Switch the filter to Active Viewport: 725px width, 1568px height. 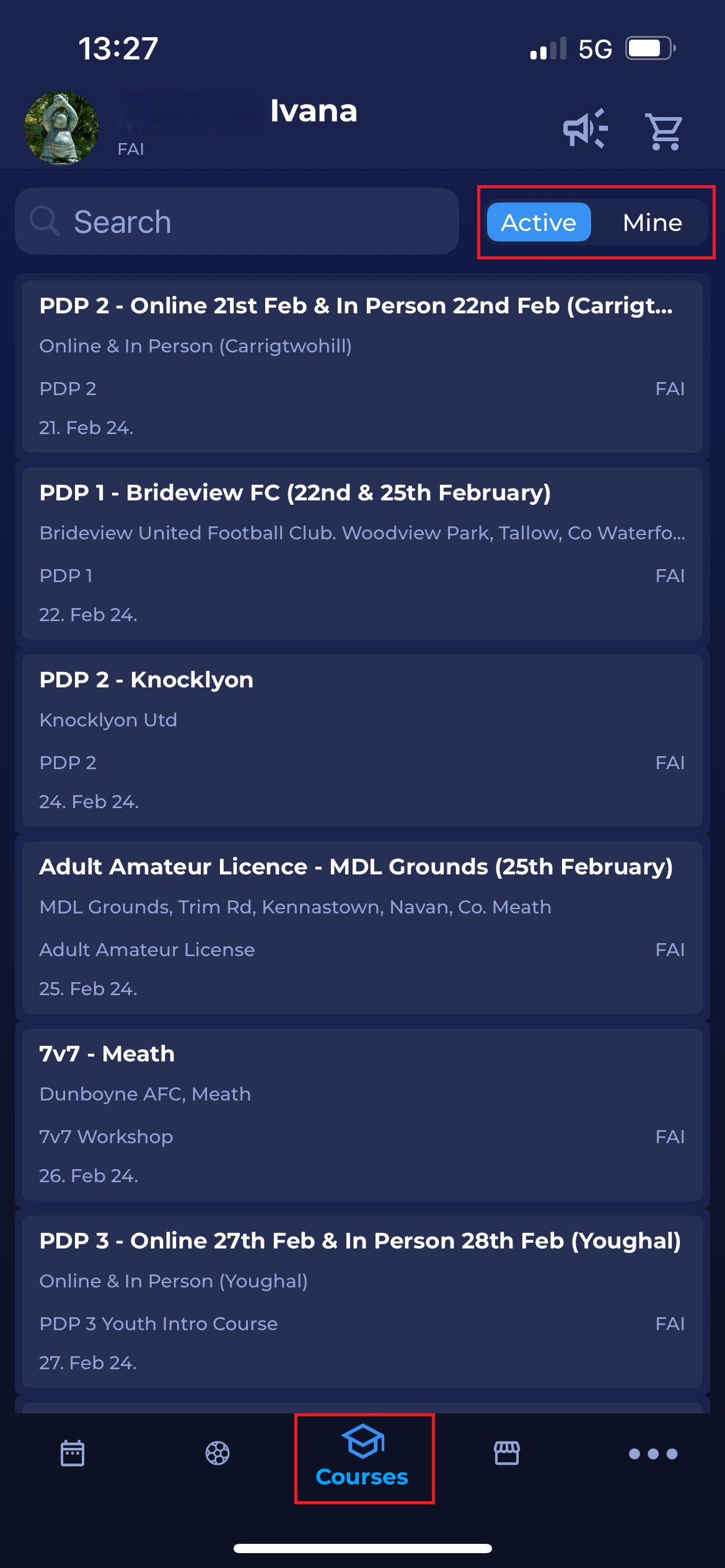pyautogui.click(x=538, y=222)
